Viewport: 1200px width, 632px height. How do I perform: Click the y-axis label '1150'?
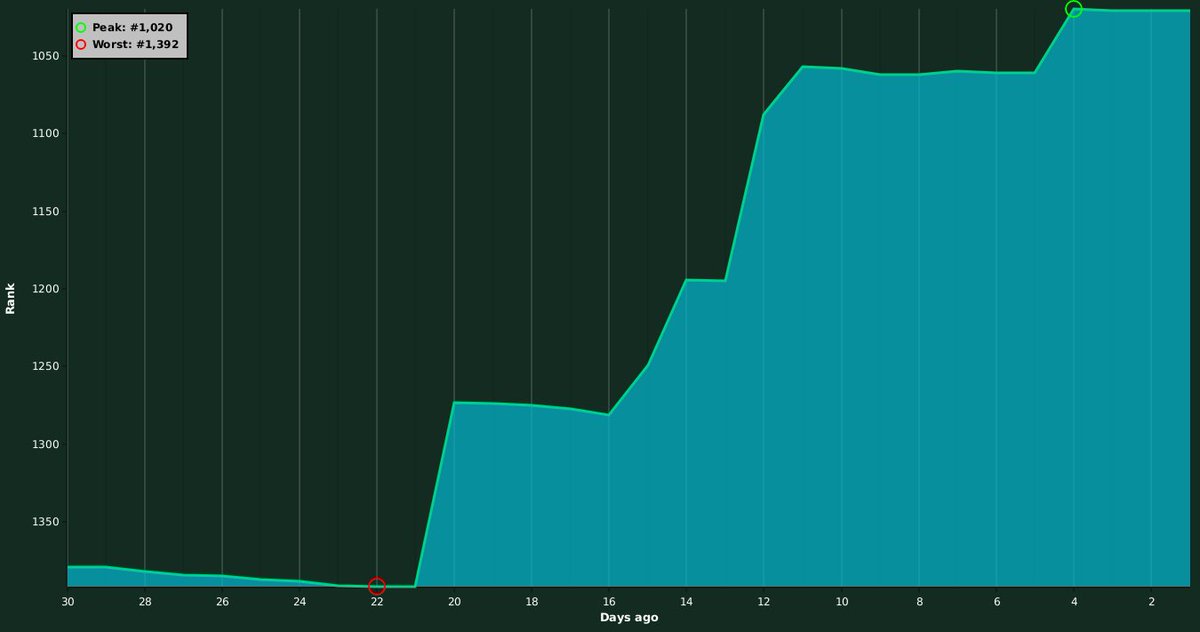point(47,211)
